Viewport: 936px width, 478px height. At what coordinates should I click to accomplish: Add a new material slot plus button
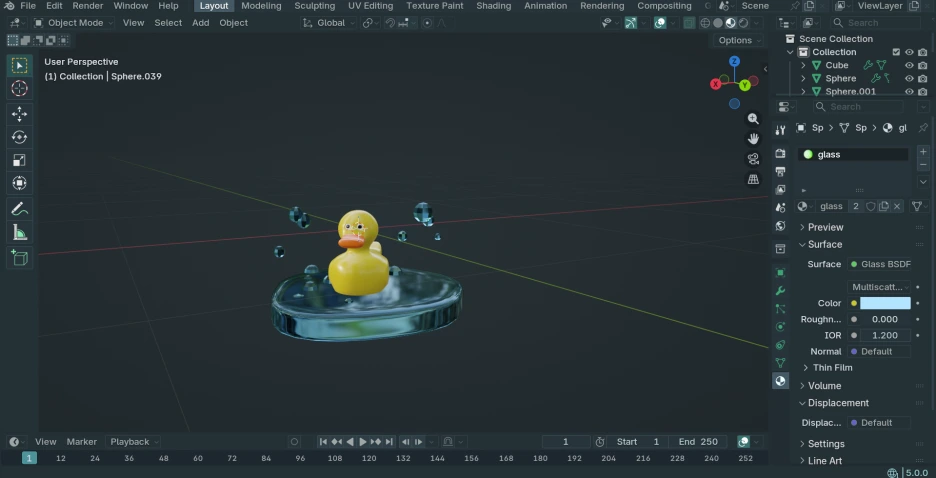coord(923,152)
